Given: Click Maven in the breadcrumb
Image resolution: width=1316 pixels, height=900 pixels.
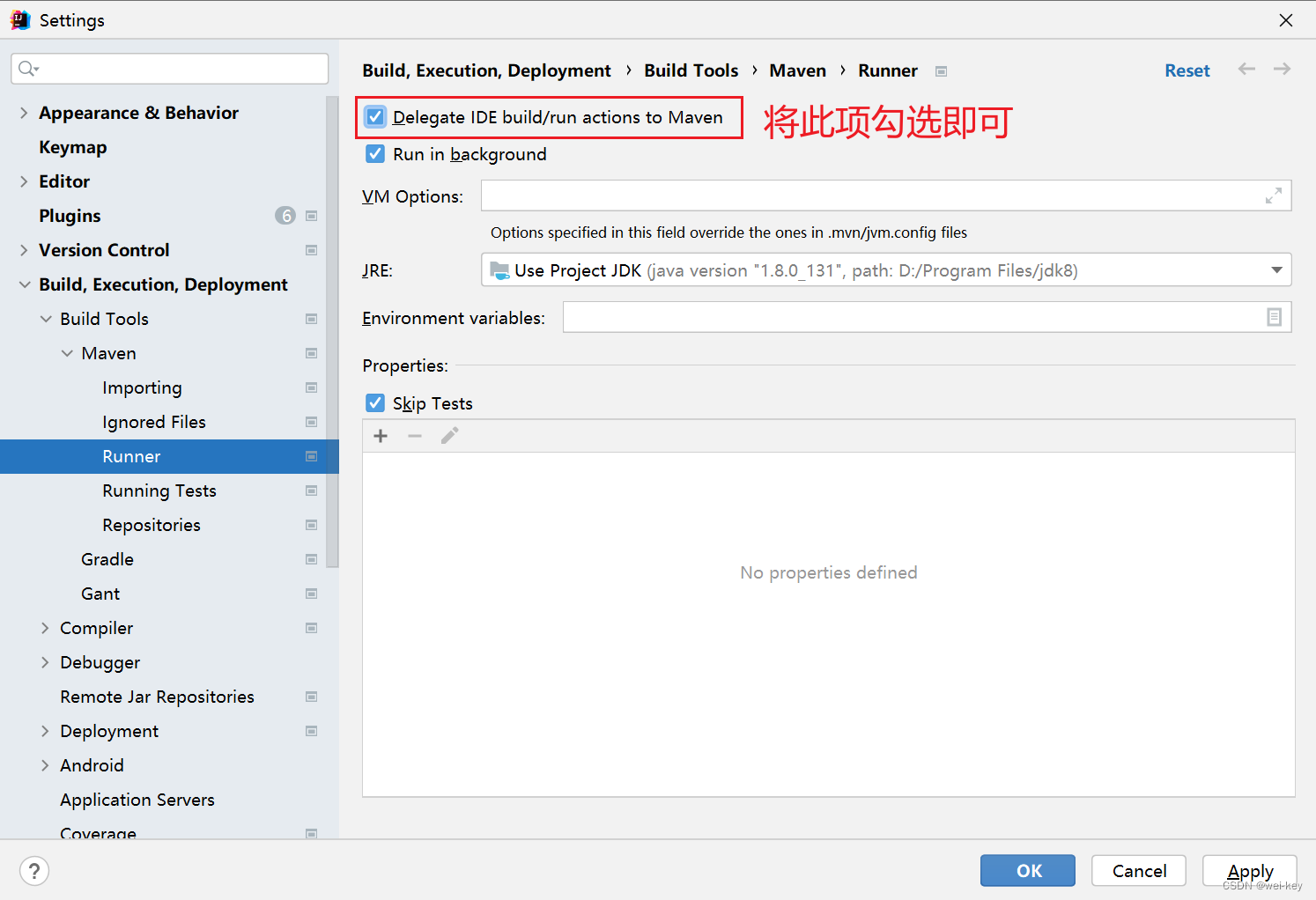Looking at the screenshot, I should 798,70.
